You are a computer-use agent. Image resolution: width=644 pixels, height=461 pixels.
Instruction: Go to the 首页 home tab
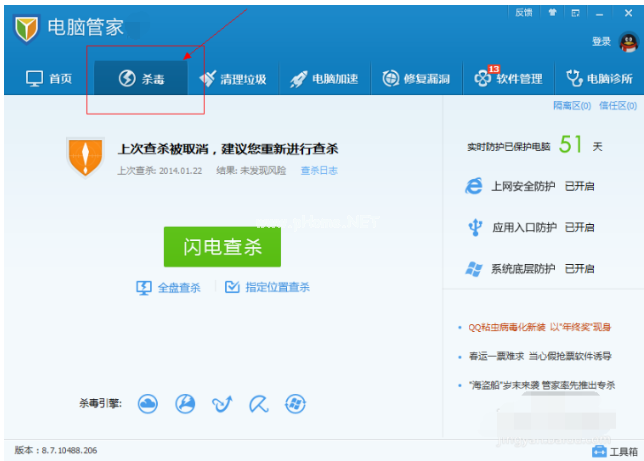coord(49,78)
